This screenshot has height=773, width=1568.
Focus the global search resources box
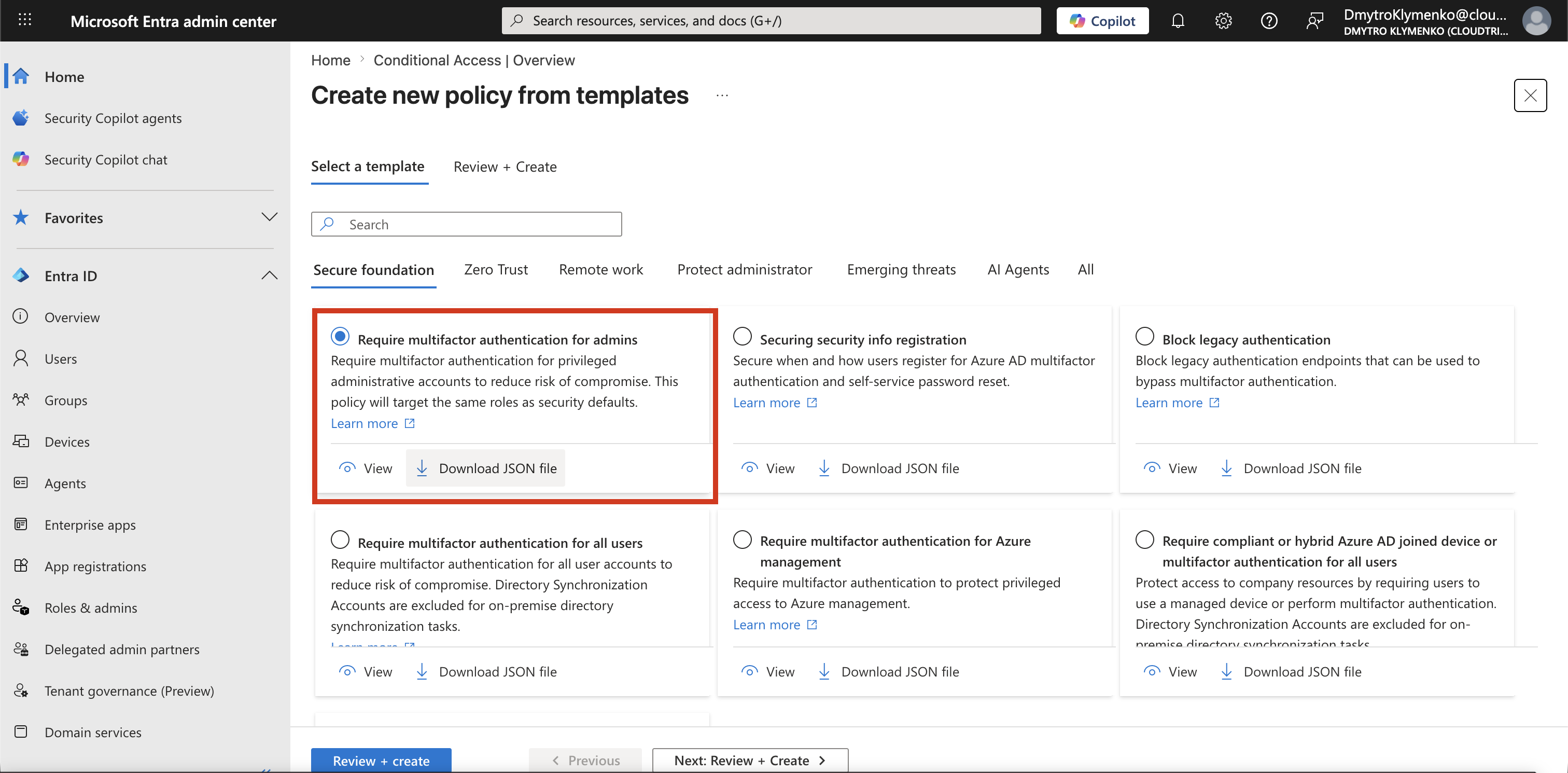(x=771, y=21)
